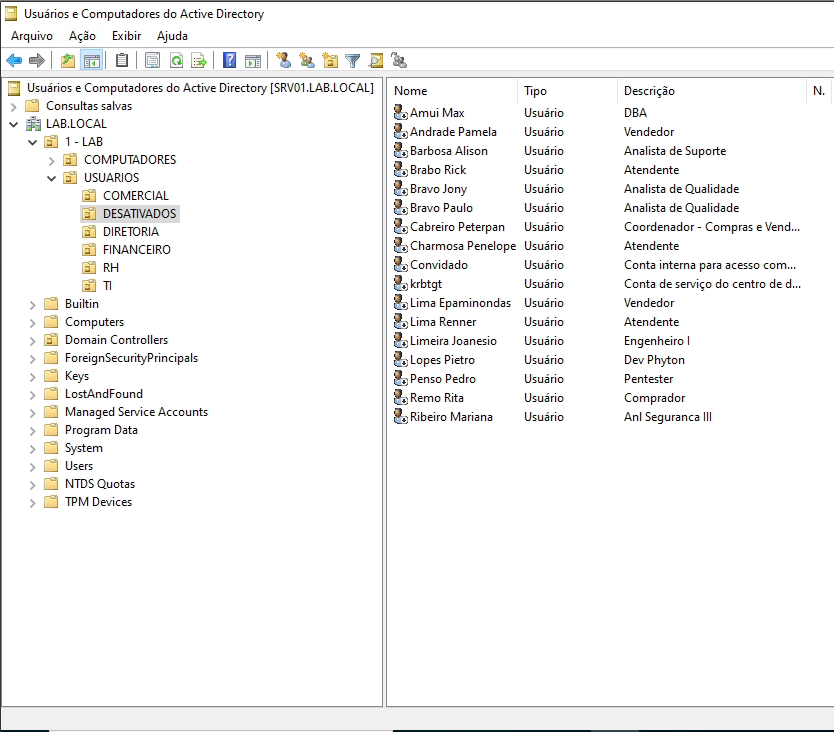Click the LAB.LOCAL domain icon in the tree
The width and height of the screenshot is (834, 732).
click(x=34, y=124)
